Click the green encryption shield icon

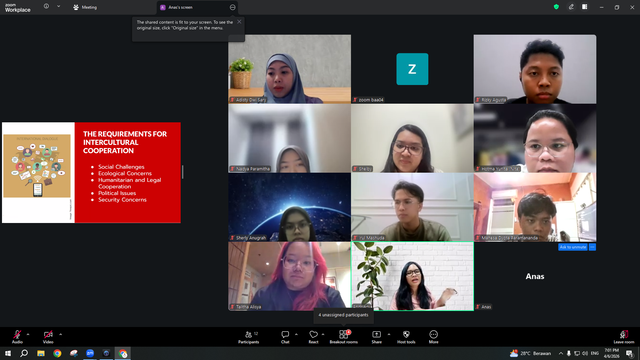pos(556,7)
